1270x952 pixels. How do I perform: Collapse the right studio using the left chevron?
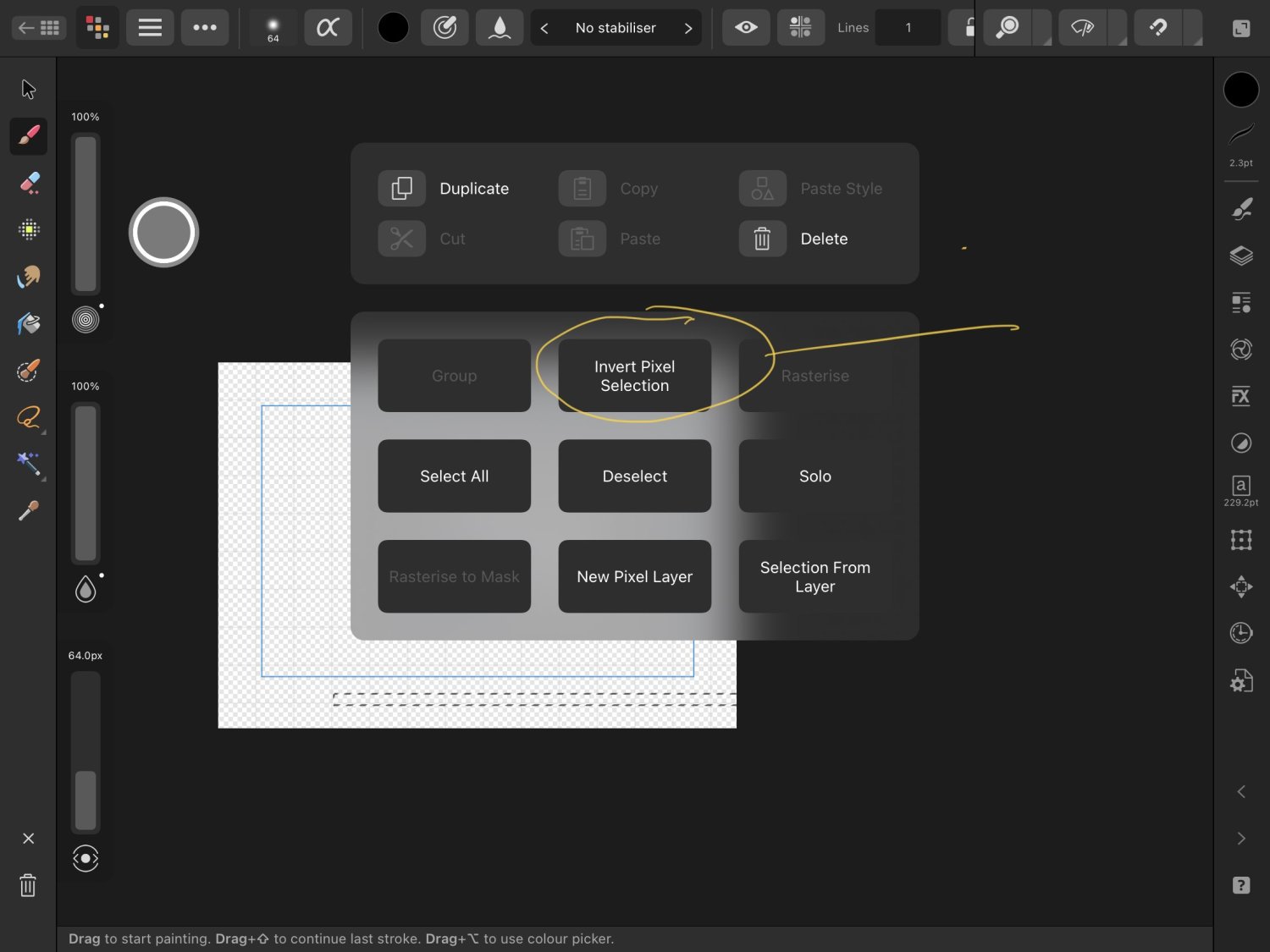coord(1241,791)
